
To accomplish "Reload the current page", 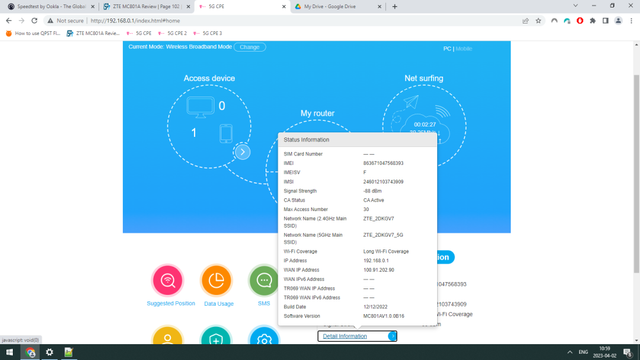I will tap(34, 20).
